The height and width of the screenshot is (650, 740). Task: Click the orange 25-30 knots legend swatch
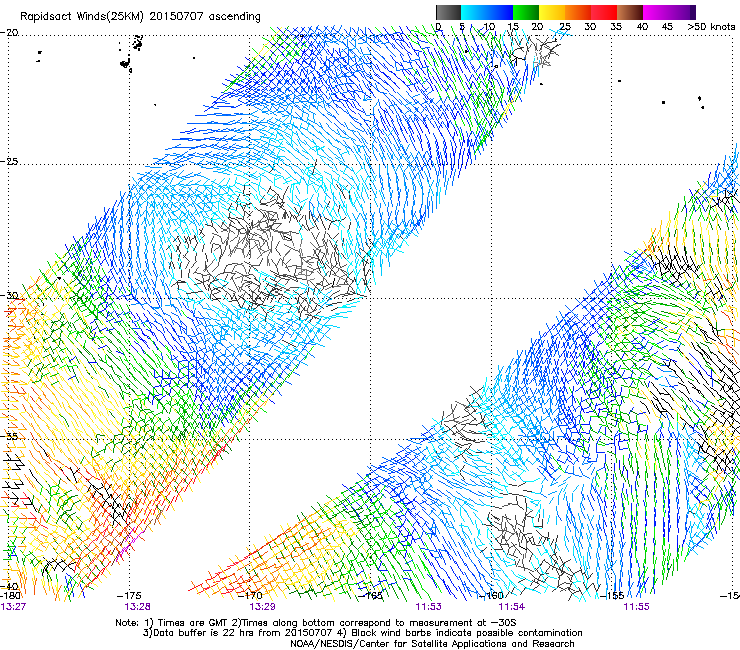point(578,12)
